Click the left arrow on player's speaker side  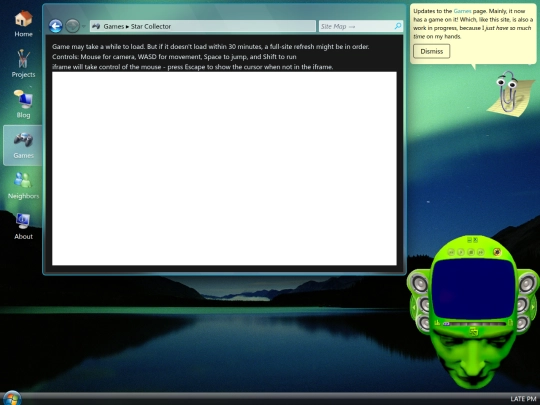click(x=414, y=307)
